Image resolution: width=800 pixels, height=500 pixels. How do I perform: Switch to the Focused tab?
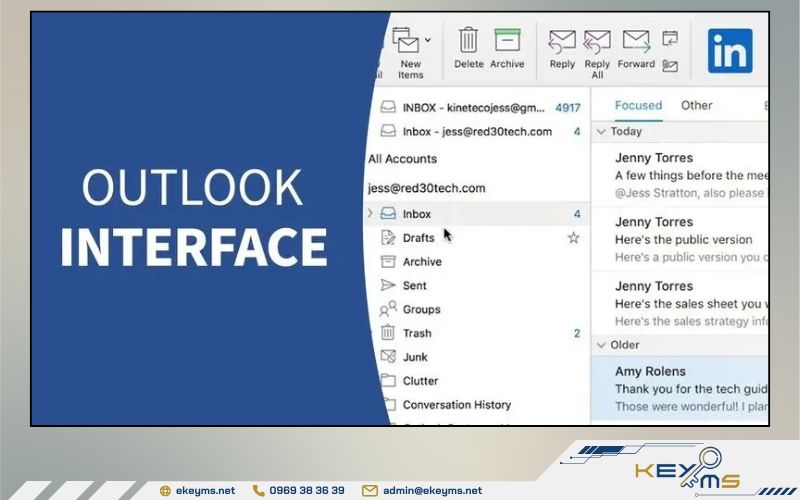(x=638, y=106)
